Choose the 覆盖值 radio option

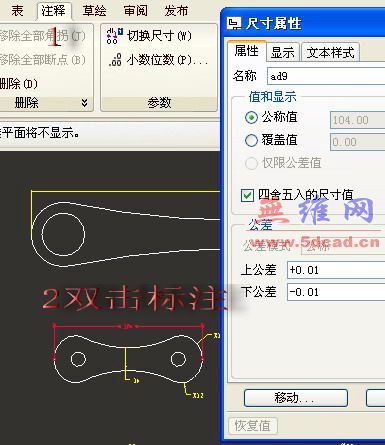tap(251, 140)
